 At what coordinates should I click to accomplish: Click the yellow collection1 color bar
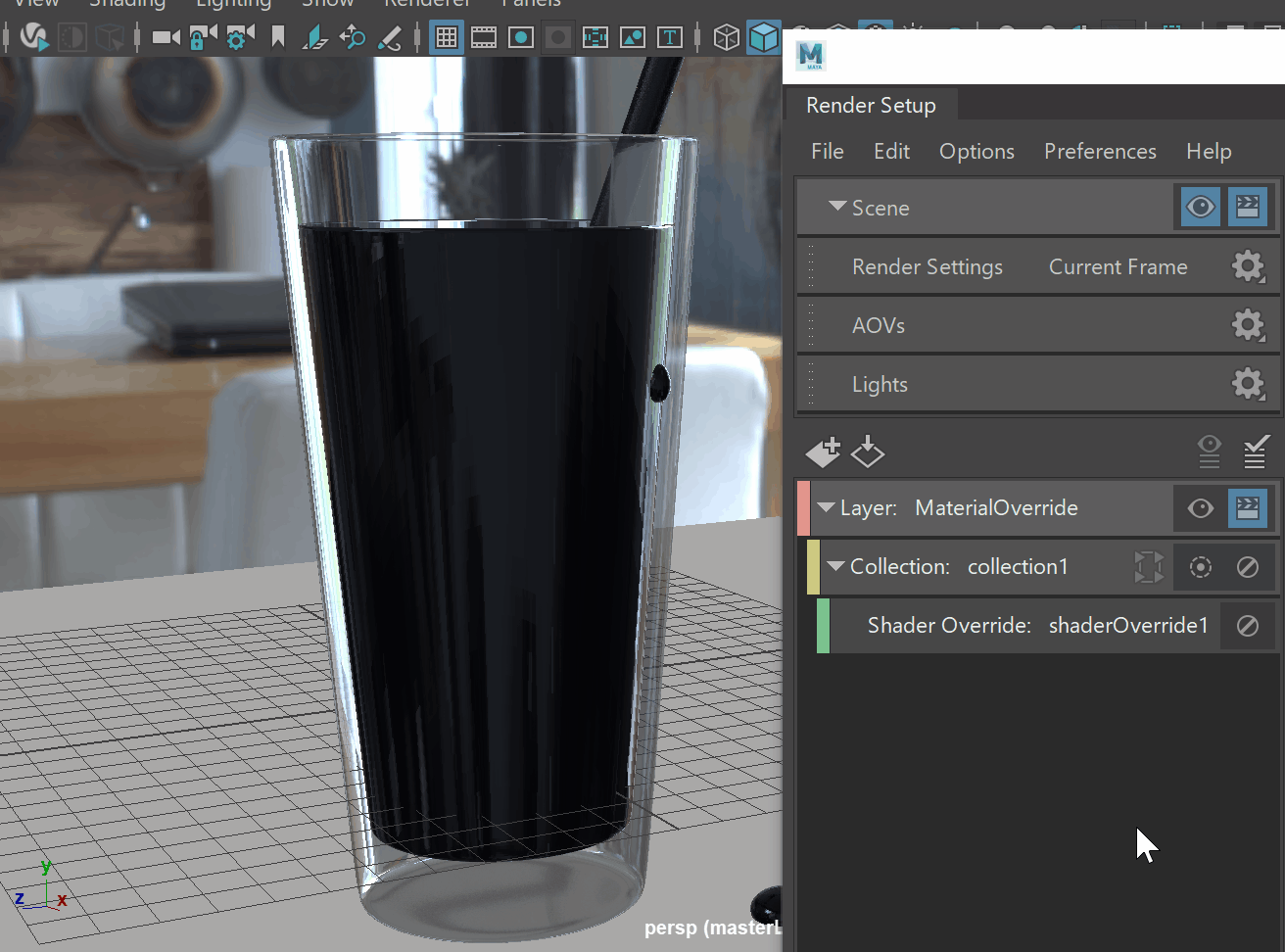[813, 567]
